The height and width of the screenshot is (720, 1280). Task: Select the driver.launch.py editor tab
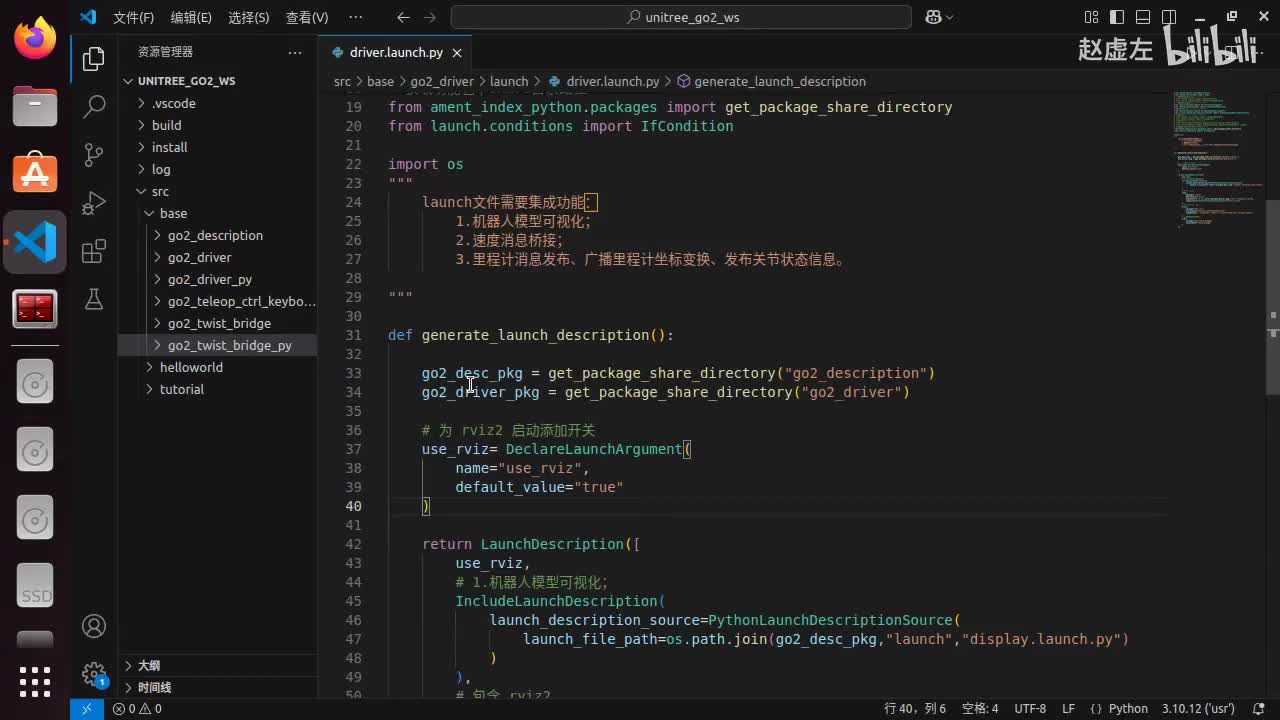(x=395, y=52)
